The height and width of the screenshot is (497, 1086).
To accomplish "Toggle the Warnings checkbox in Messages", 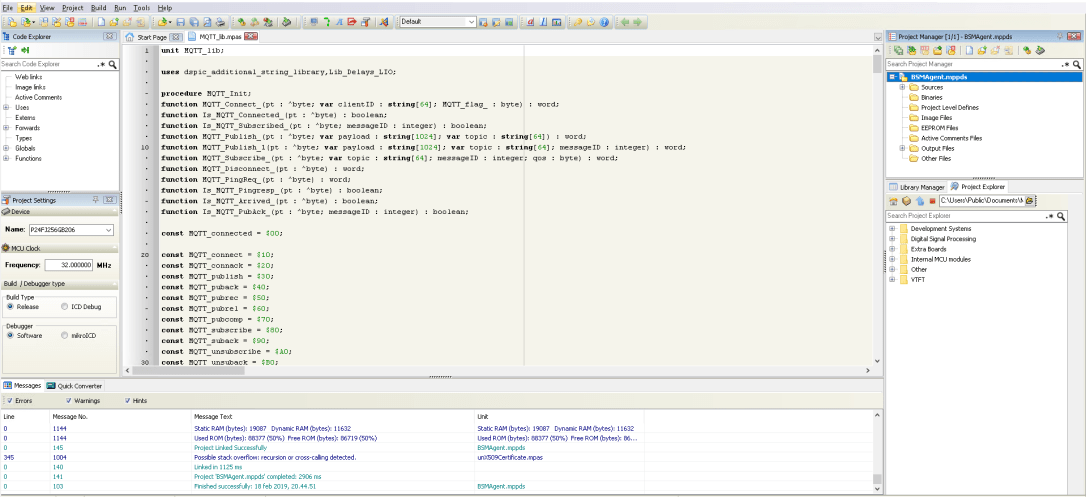I will [69, 401].
